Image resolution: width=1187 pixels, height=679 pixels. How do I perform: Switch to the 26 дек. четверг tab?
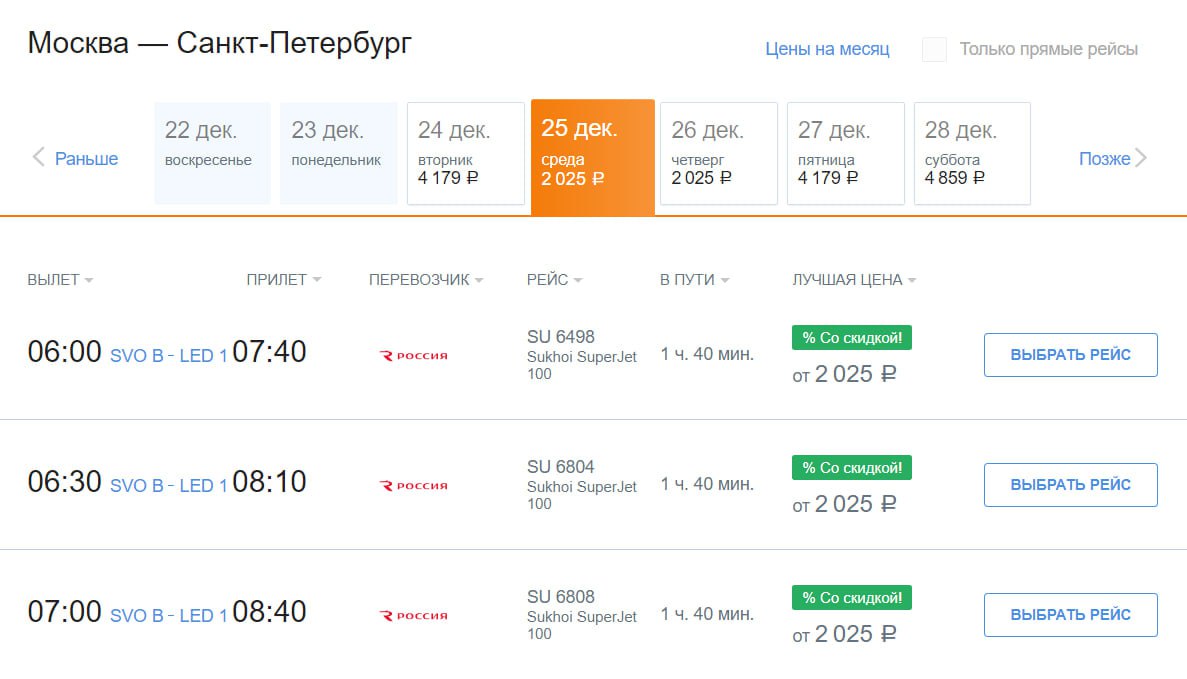click(x=718, y=153)
